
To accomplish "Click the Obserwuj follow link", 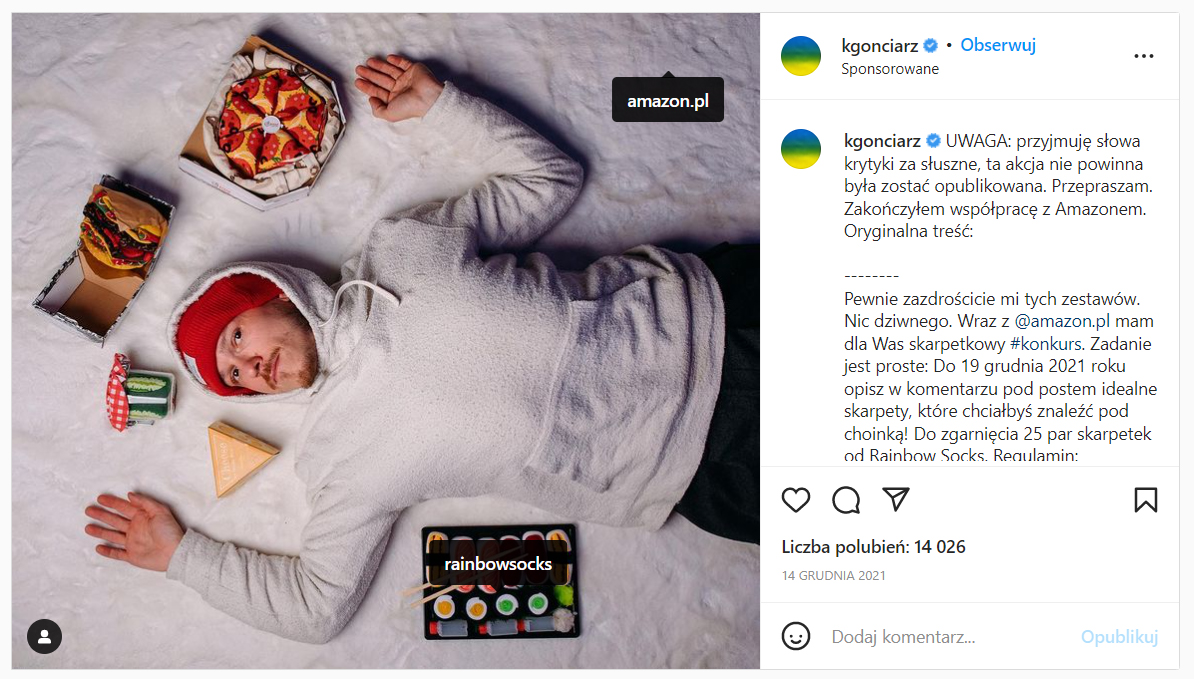I will [998, 46].
